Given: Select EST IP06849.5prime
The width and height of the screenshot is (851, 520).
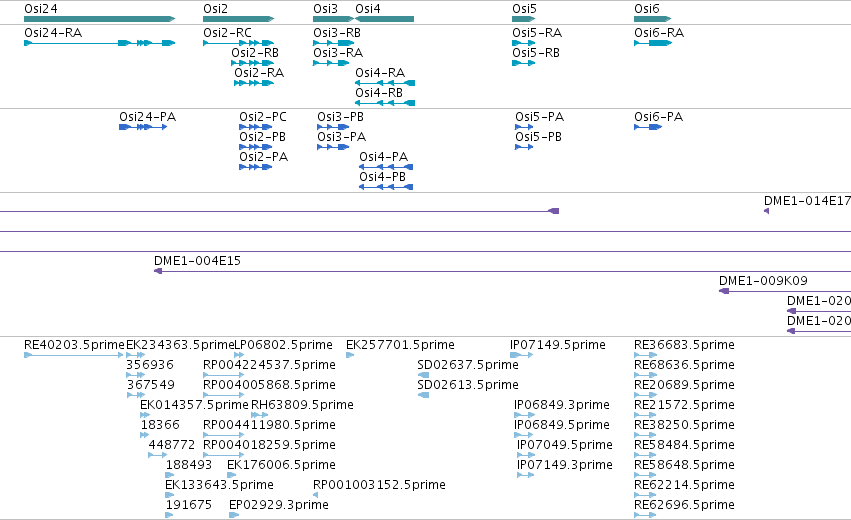Looking at the screenshot, I should pyautogui.click(x=524, y=436).
